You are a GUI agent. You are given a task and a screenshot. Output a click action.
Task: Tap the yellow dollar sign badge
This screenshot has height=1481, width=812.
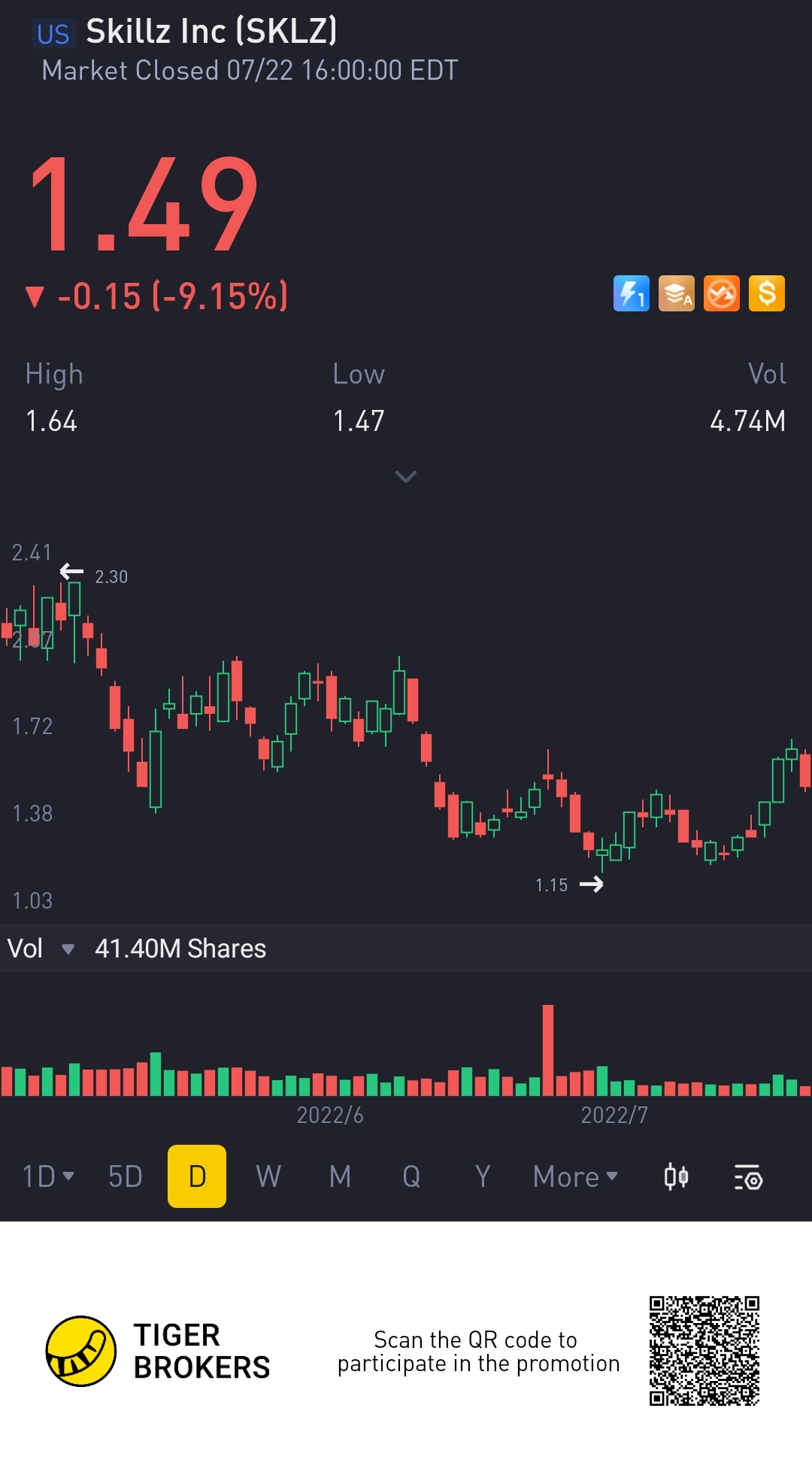pyautogui.click(x=766, y=293)
